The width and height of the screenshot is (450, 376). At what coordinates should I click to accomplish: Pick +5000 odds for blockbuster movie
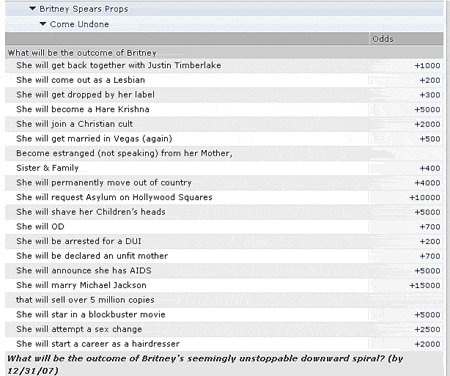[x=427, y=315]
